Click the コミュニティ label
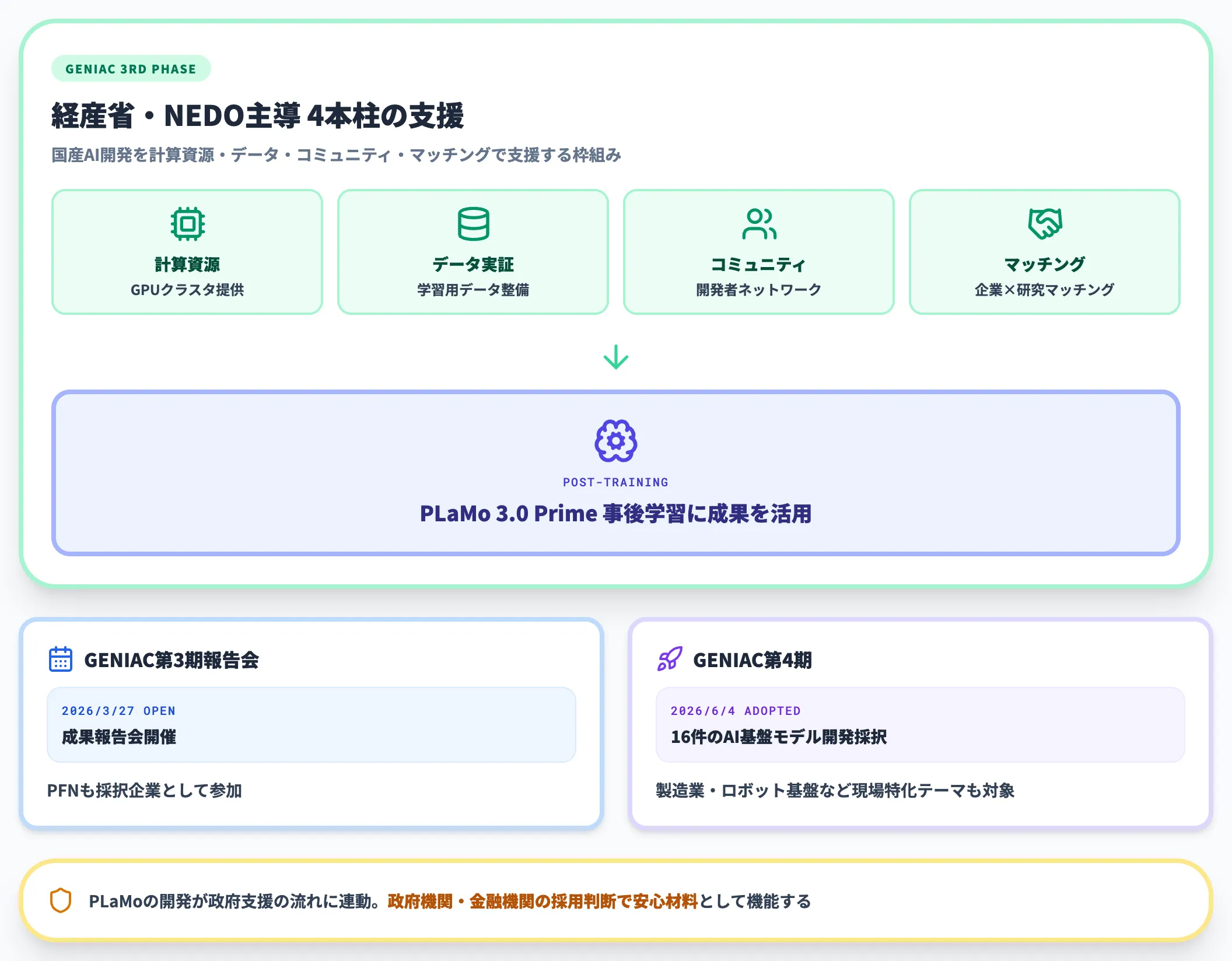The width and height of the screenshot is (1232, 961). [759, 265]
